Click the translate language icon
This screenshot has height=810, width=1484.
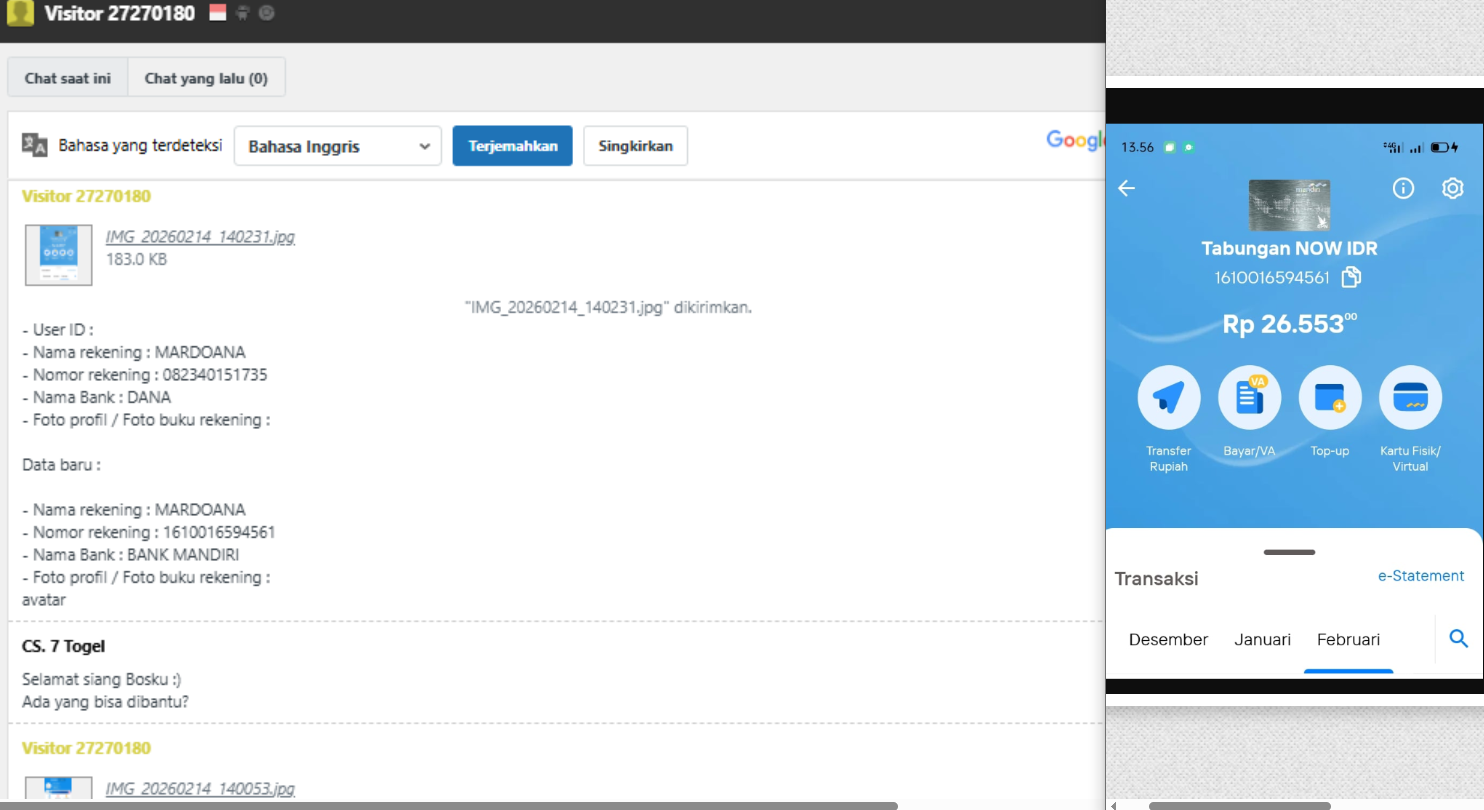35,145
